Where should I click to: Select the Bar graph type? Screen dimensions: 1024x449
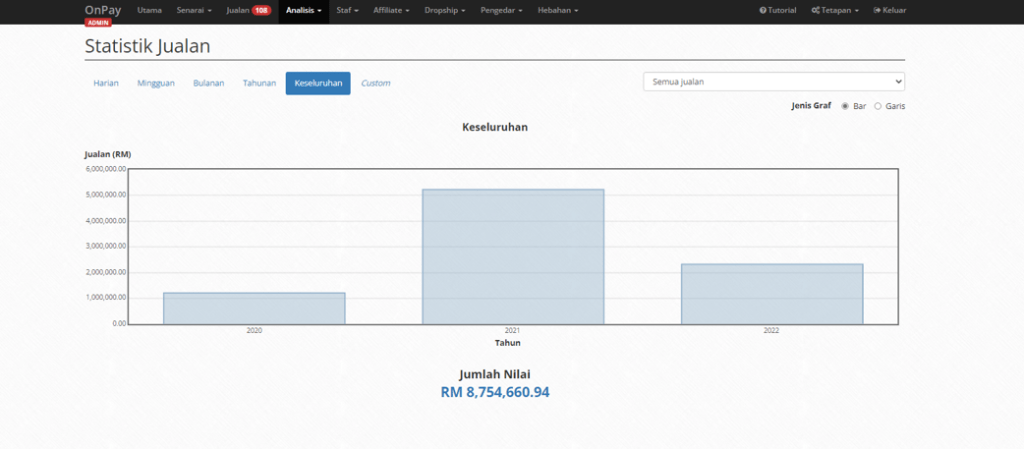click(x=845, y=105)
